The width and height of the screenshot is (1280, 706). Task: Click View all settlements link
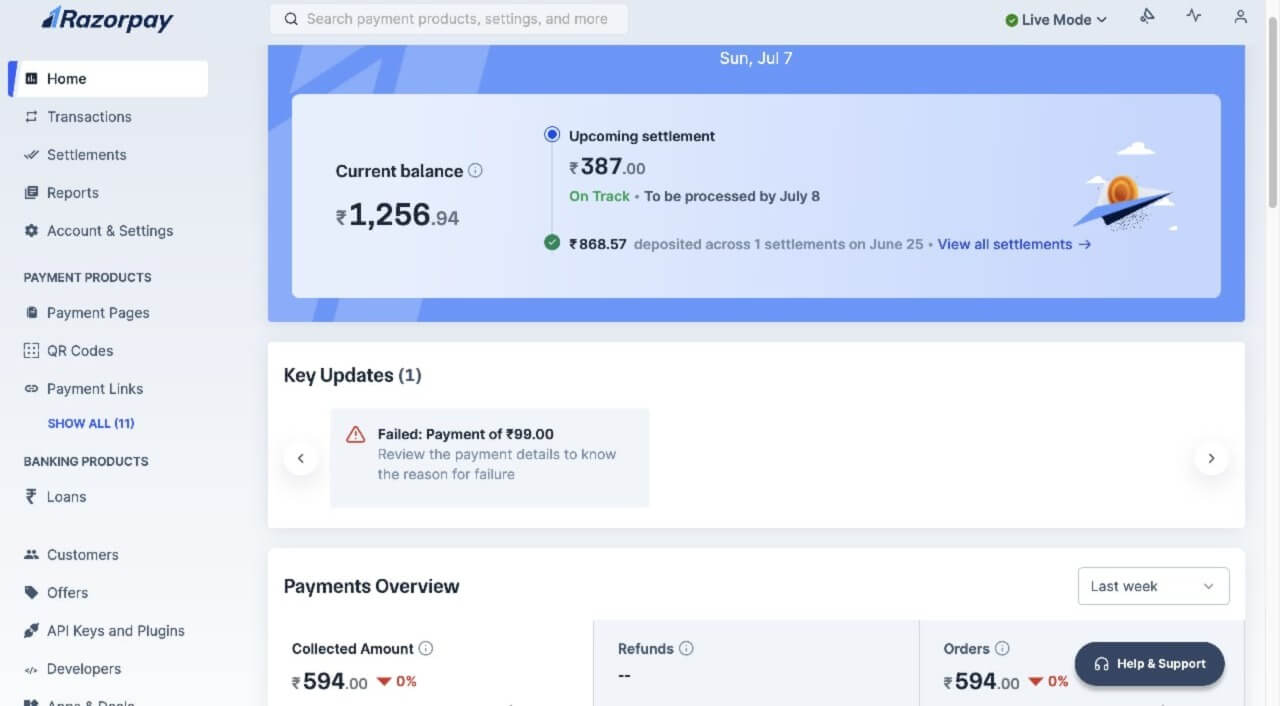coord(1013,244)
